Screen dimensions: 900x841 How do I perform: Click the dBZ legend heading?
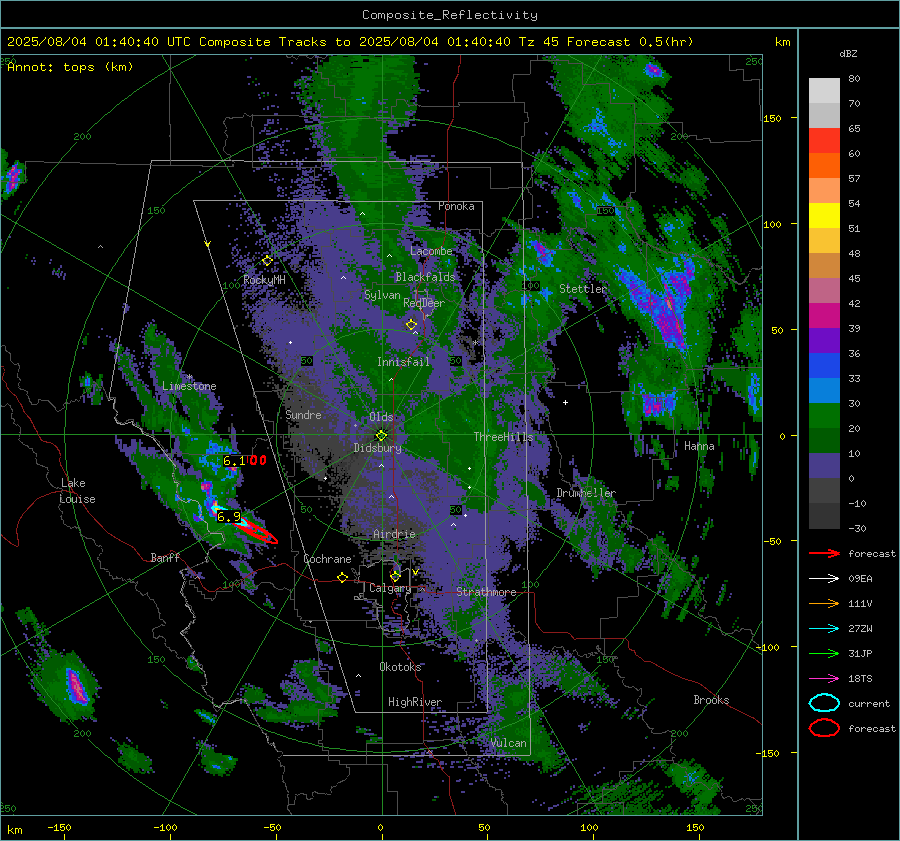click(848, 53)
